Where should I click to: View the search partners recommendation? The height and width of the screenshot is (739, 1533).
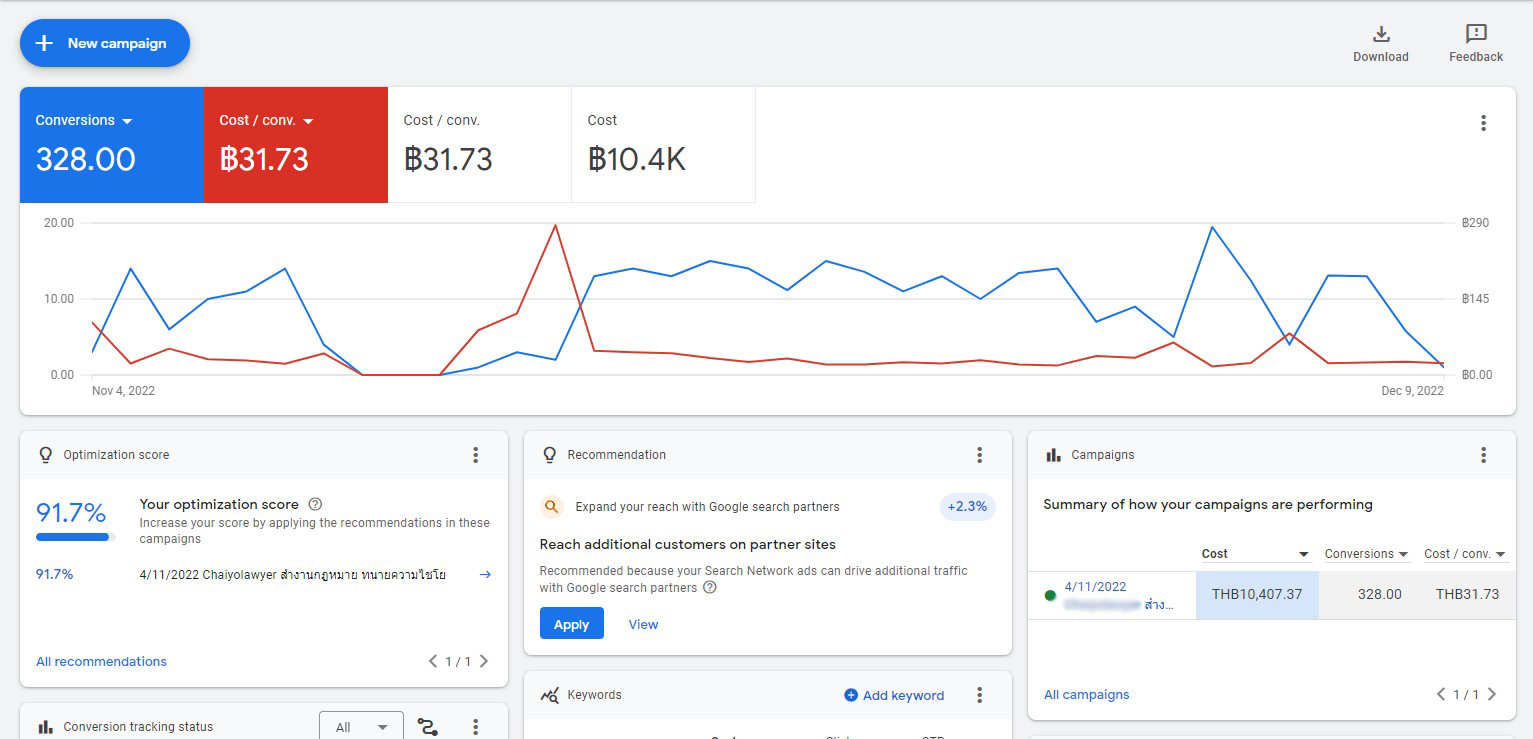(x=643, y=624)
